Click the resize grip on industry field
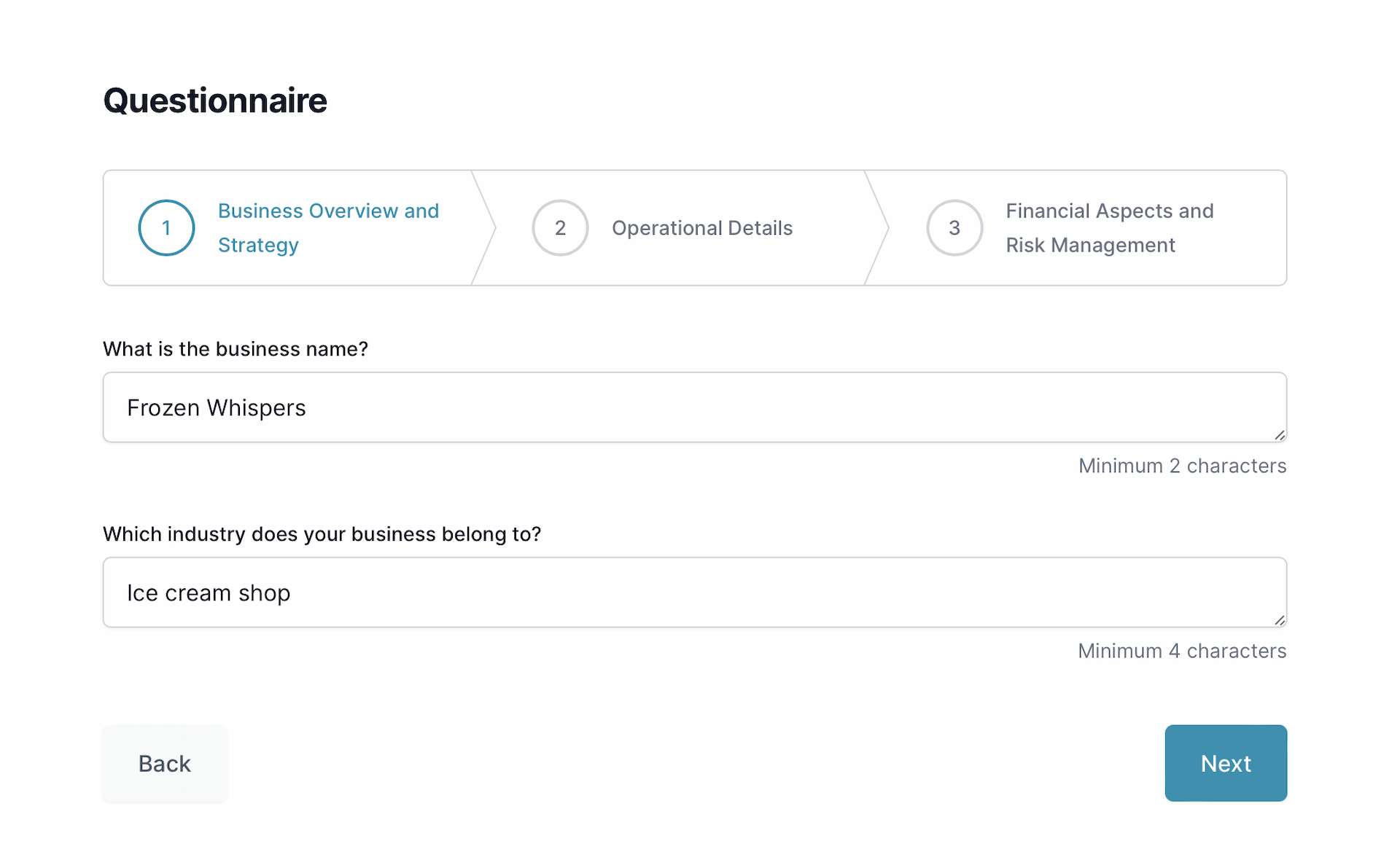This screenshot has width=1400, height=860. (1280, 621)
